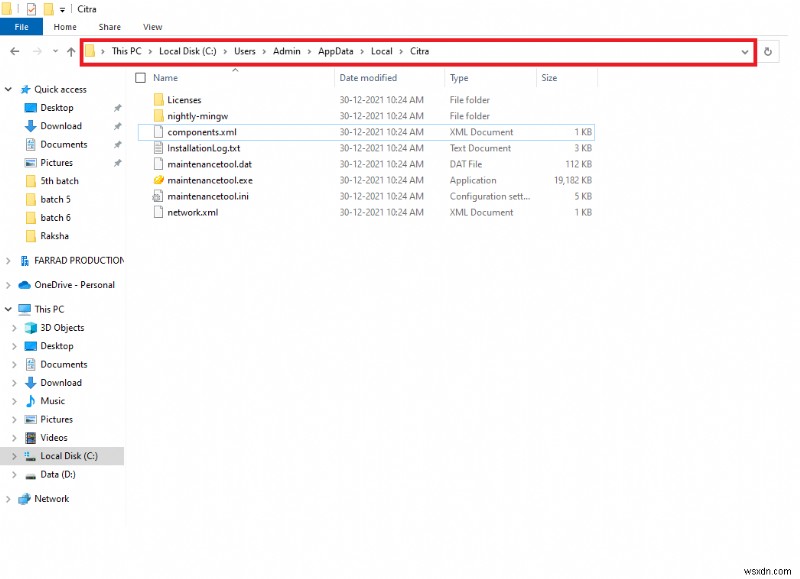
Task: Expand the Network tree node
Action: point(8,499)
